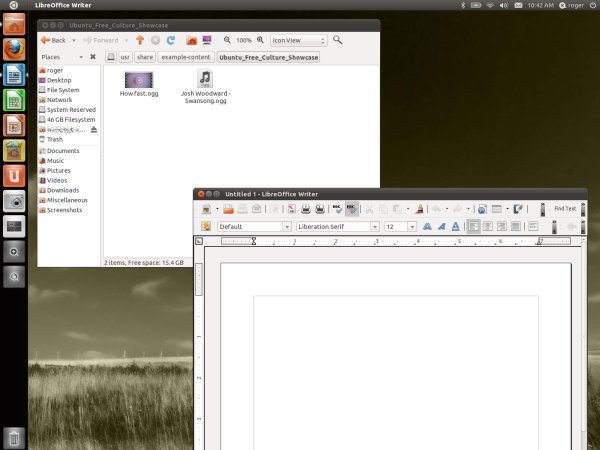Open Back history dropdown arrow
Screen dimensions: 600x450
[74, 40]
